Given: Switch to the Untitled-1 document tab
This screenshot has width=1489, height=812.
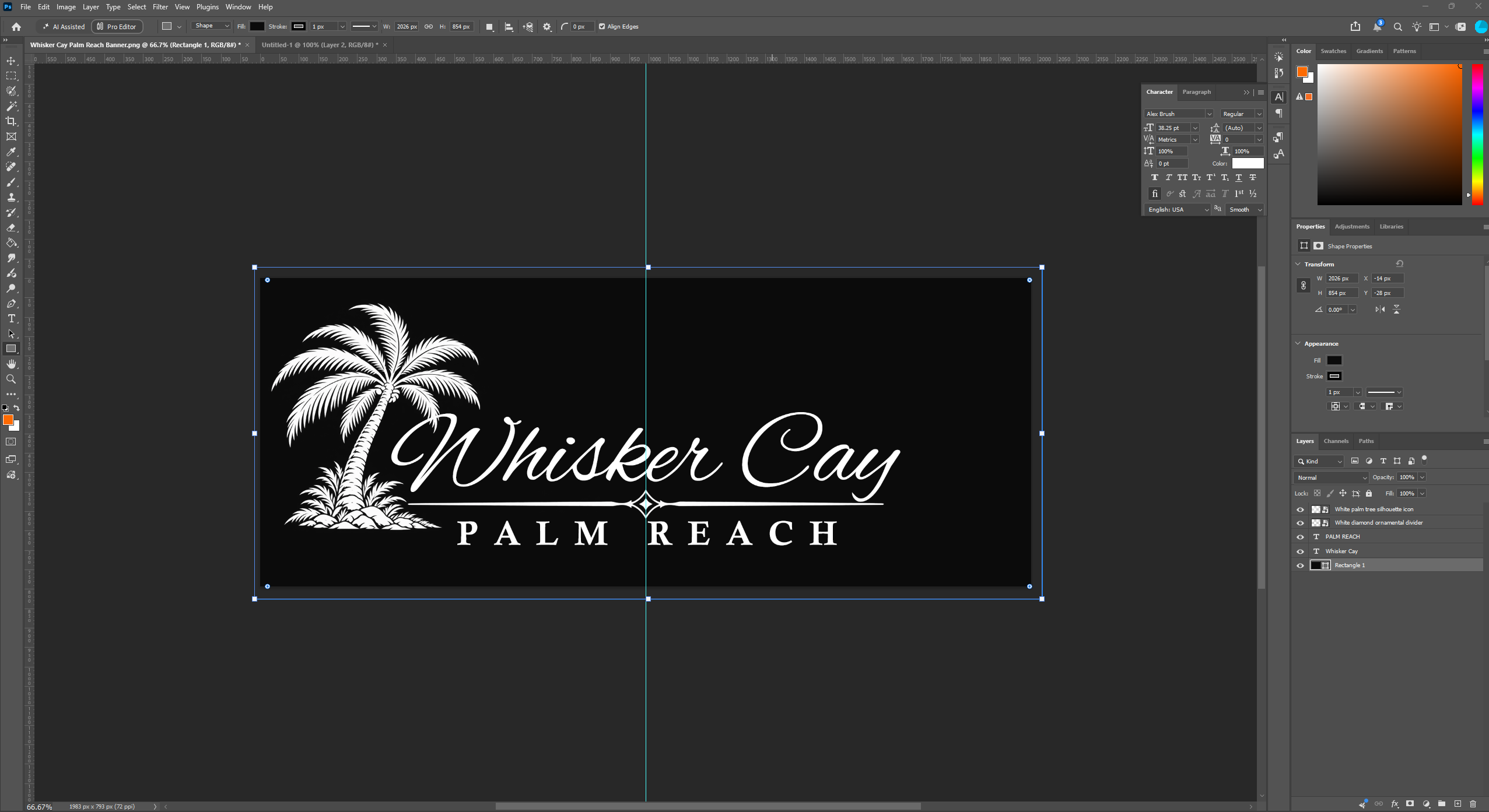Looking at the screenshot, I should (x=320, y=45).
